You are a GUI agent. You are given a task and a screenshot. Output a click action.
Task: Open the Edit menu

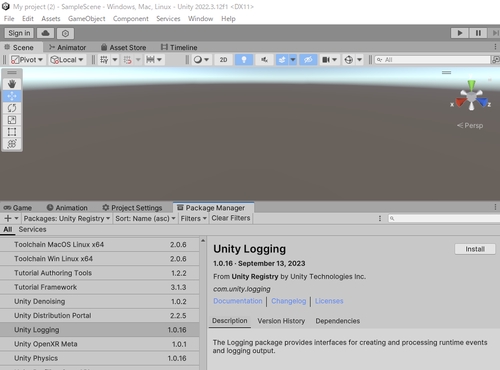28,19
